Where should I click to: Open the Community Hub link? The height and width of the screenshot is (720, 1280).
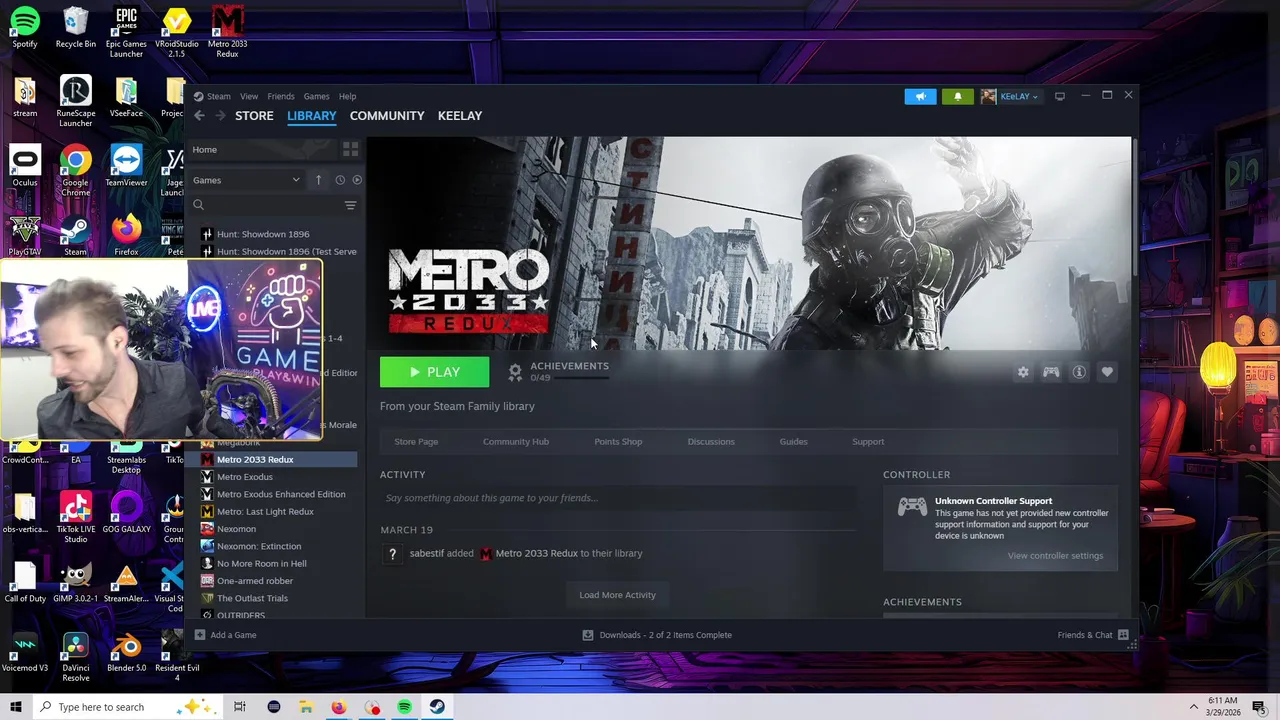coord(516,441)
